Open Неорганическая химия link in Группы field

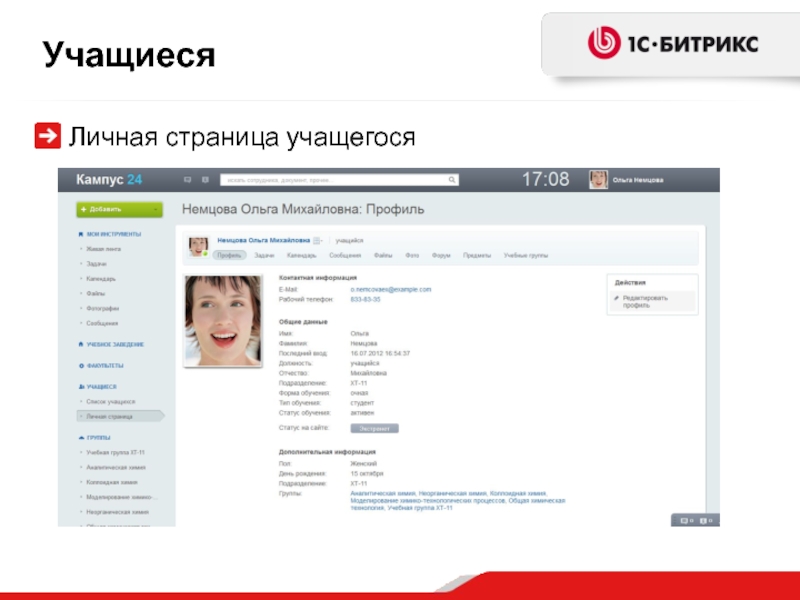click(453, 493)
